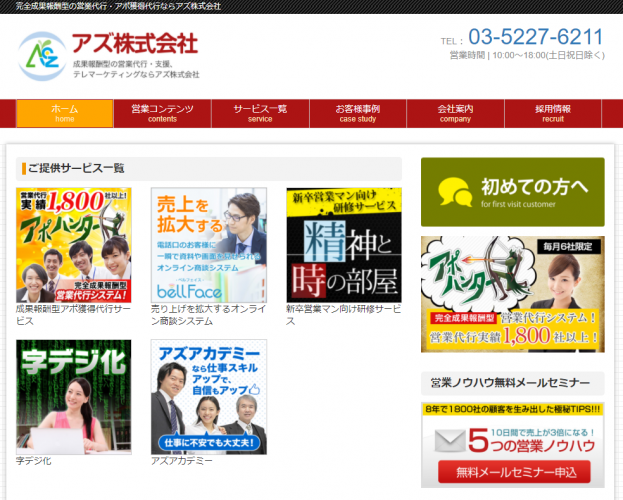
Task: Open the 会社案内 company menu
Action: pos(455,113)
